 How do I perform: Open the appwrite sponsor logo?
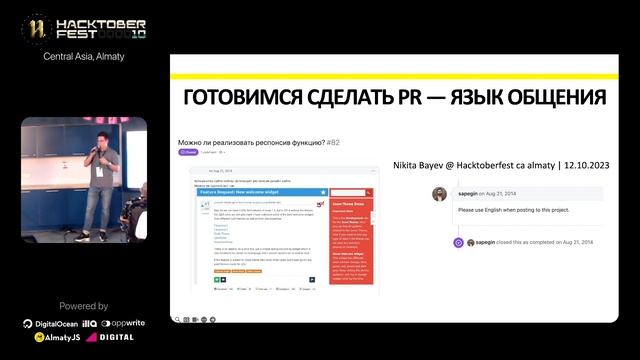(123, 323)
